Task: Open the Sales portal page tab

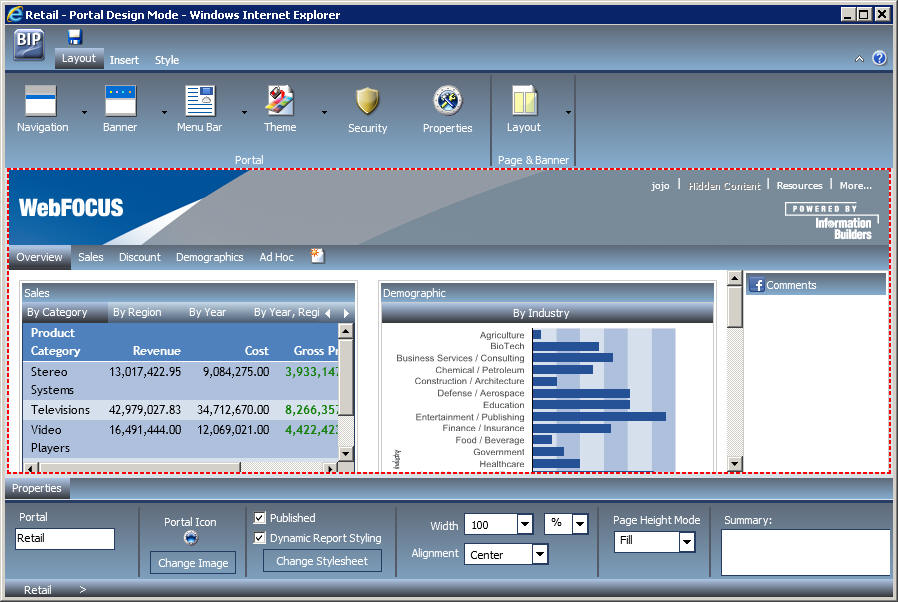Action: click(91, 257)
